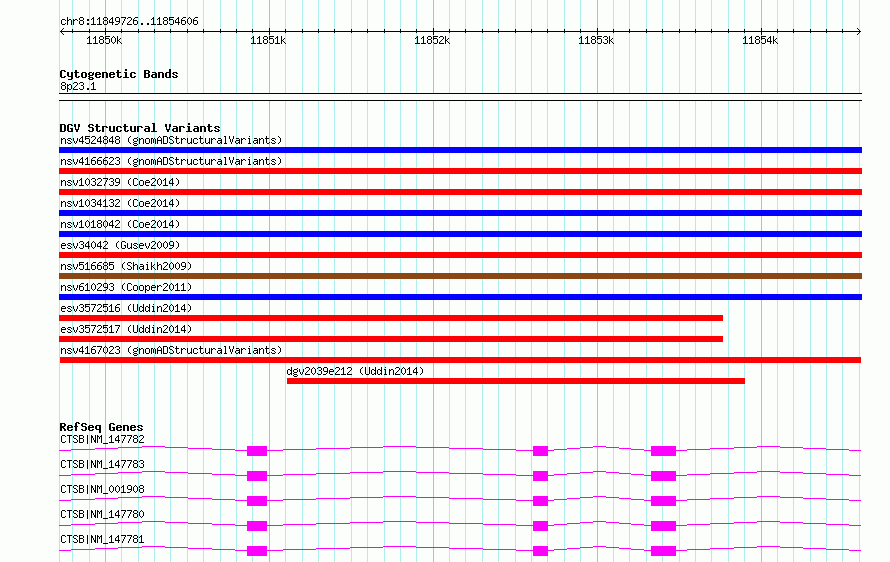Open nsv4166623 gnomADStructuralVariants label
The width and height of the screenshot is (890, 562).
pyautogui.click(x=171, y=161)
